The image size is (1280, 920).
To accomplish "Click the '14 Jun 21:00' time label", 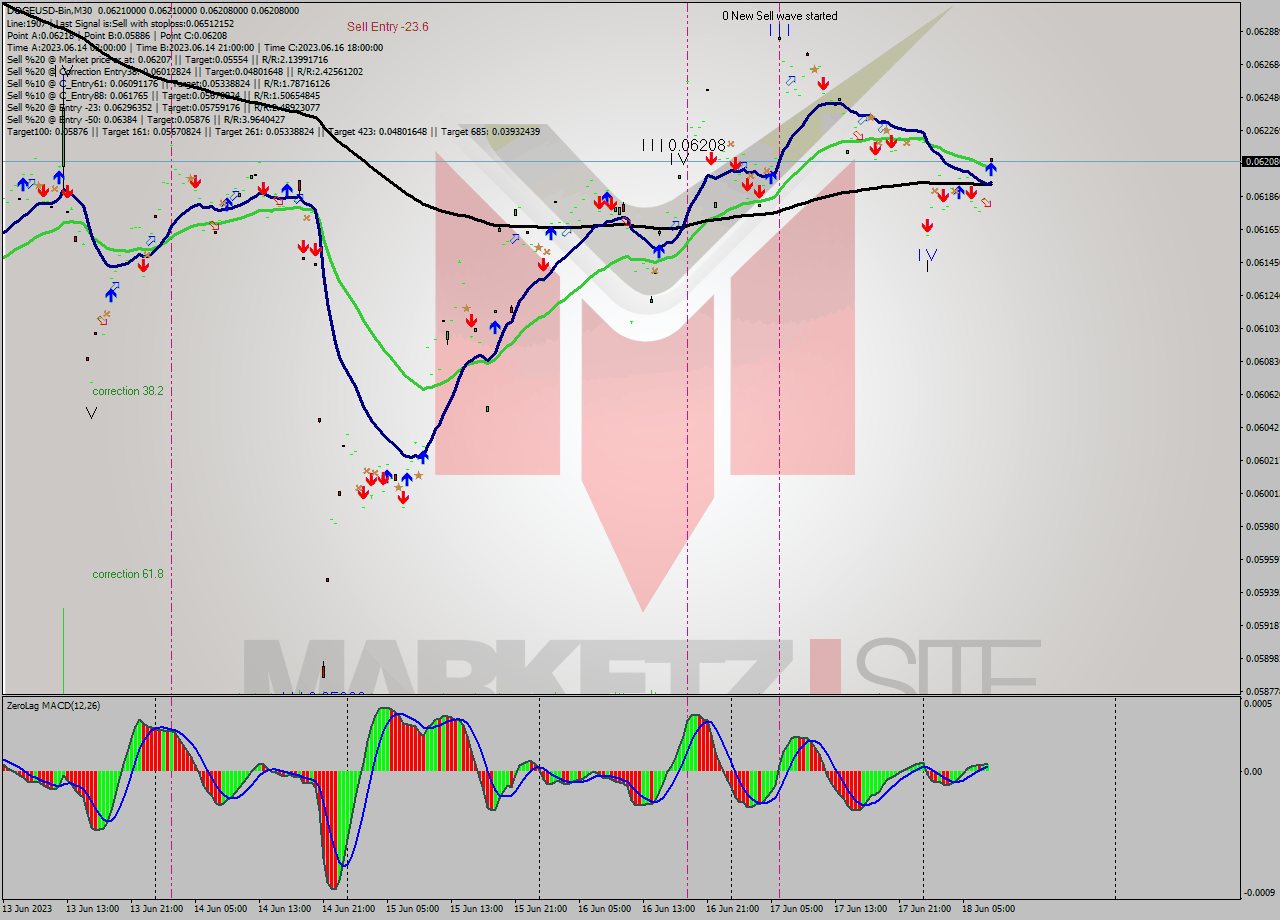I will (347, 909).
